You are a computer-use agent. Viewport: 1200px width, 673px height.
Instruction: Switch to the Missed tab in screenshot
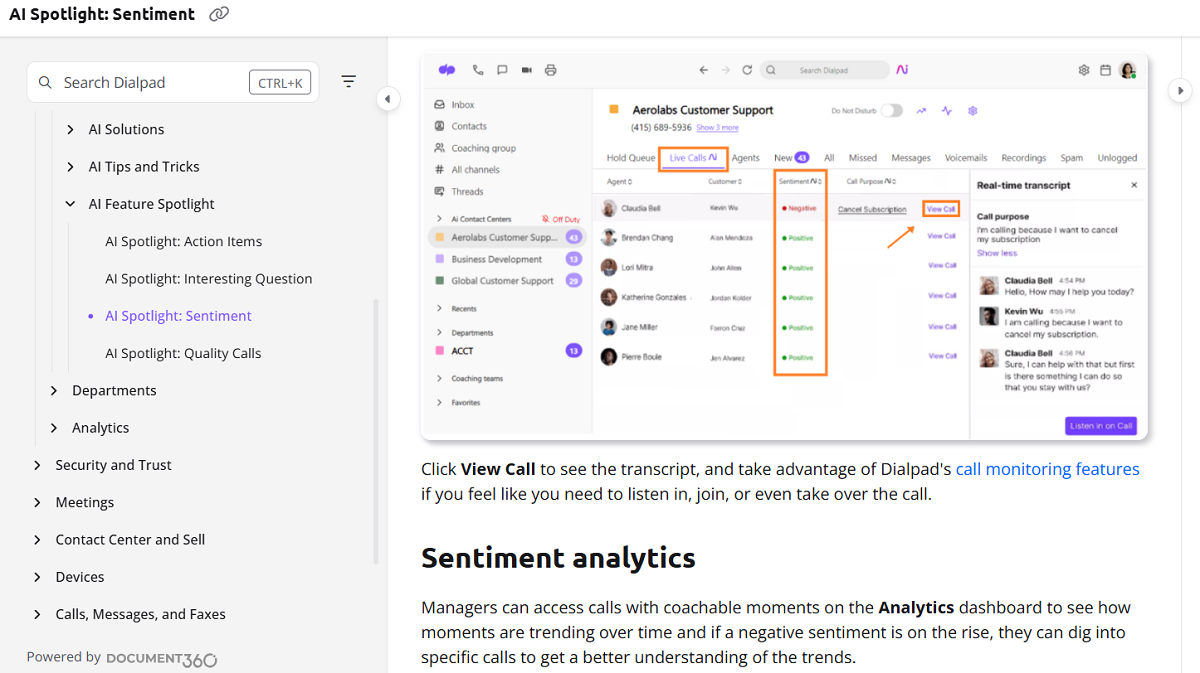(x=863, y=158)
